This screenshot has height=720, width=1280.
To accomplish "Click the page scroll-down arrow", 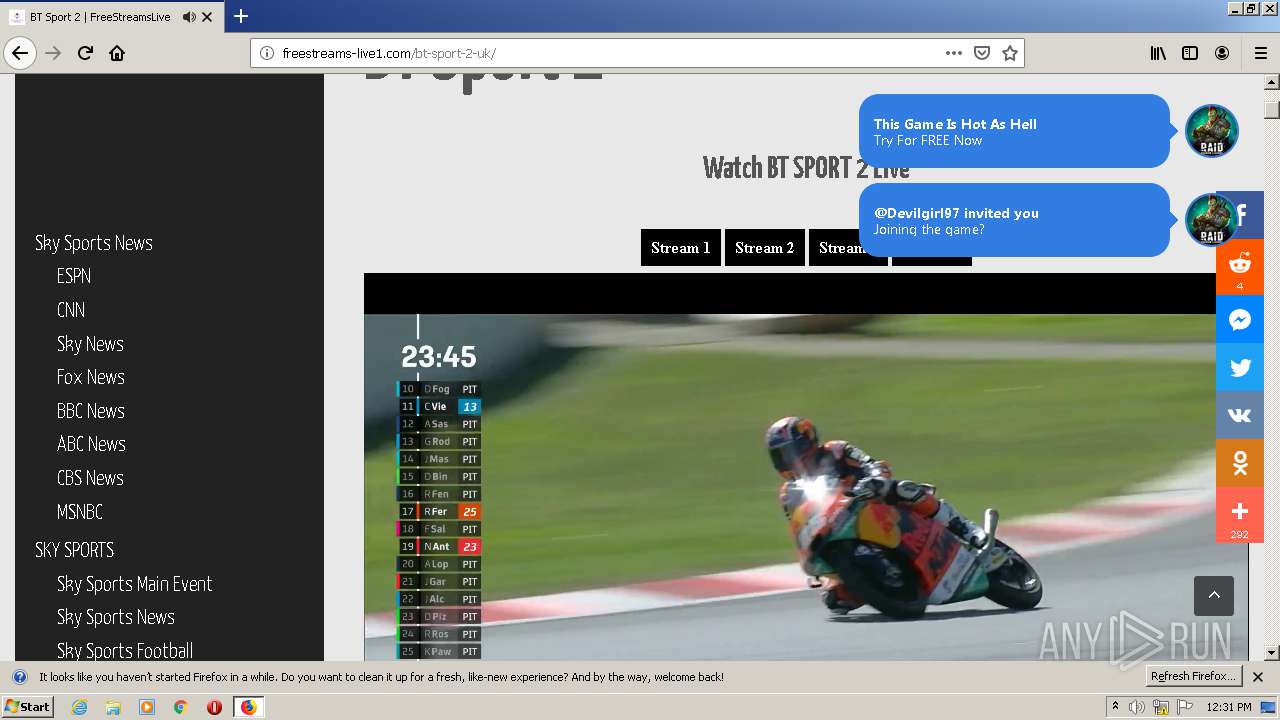I will 1272,652.
